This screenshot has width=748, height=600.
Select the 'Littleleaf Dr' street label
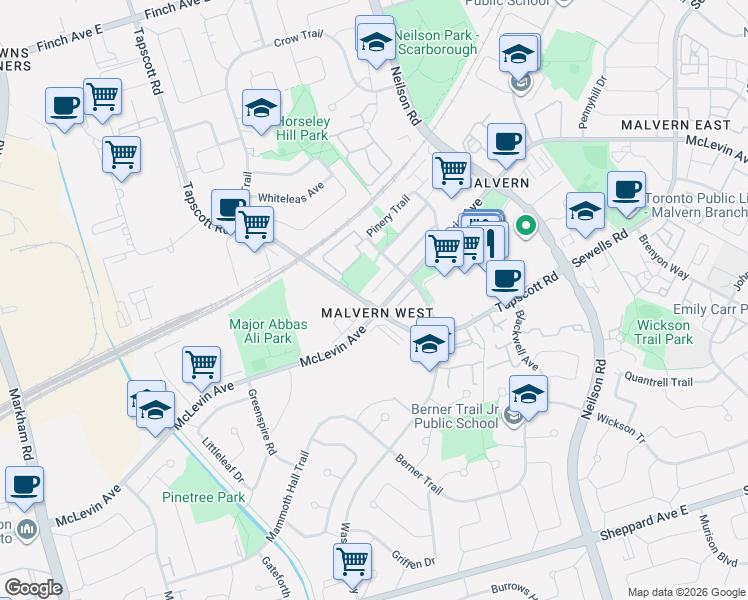click(223, 460)
